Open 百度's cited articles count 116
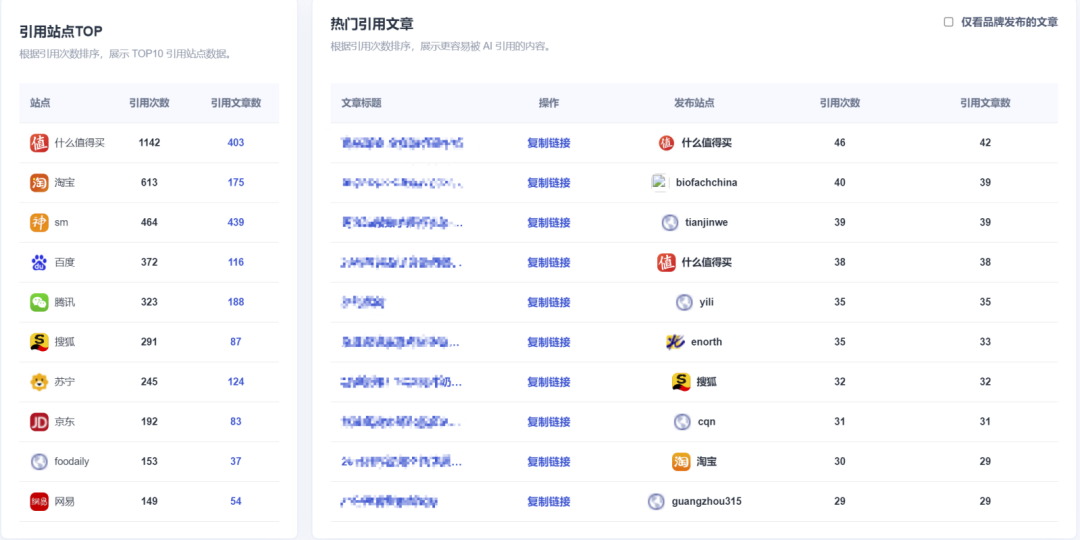This screenshot has height=540, width=1080. point(236,262)
